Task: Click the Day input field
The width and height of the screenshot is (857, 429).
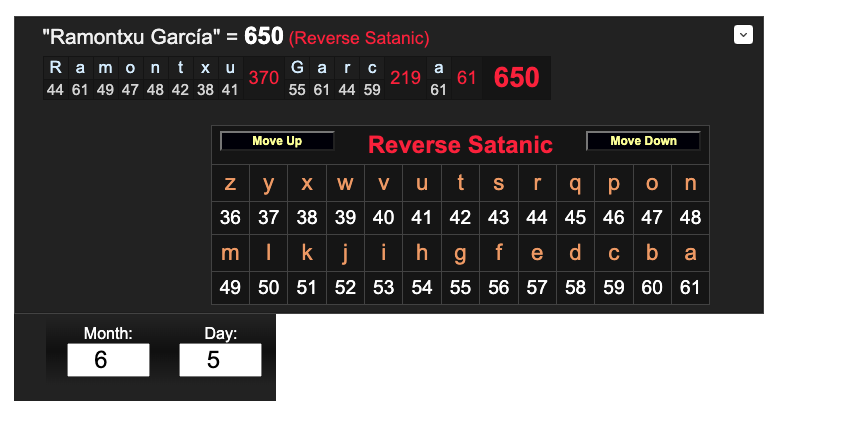Action: [x=220, y=360]
